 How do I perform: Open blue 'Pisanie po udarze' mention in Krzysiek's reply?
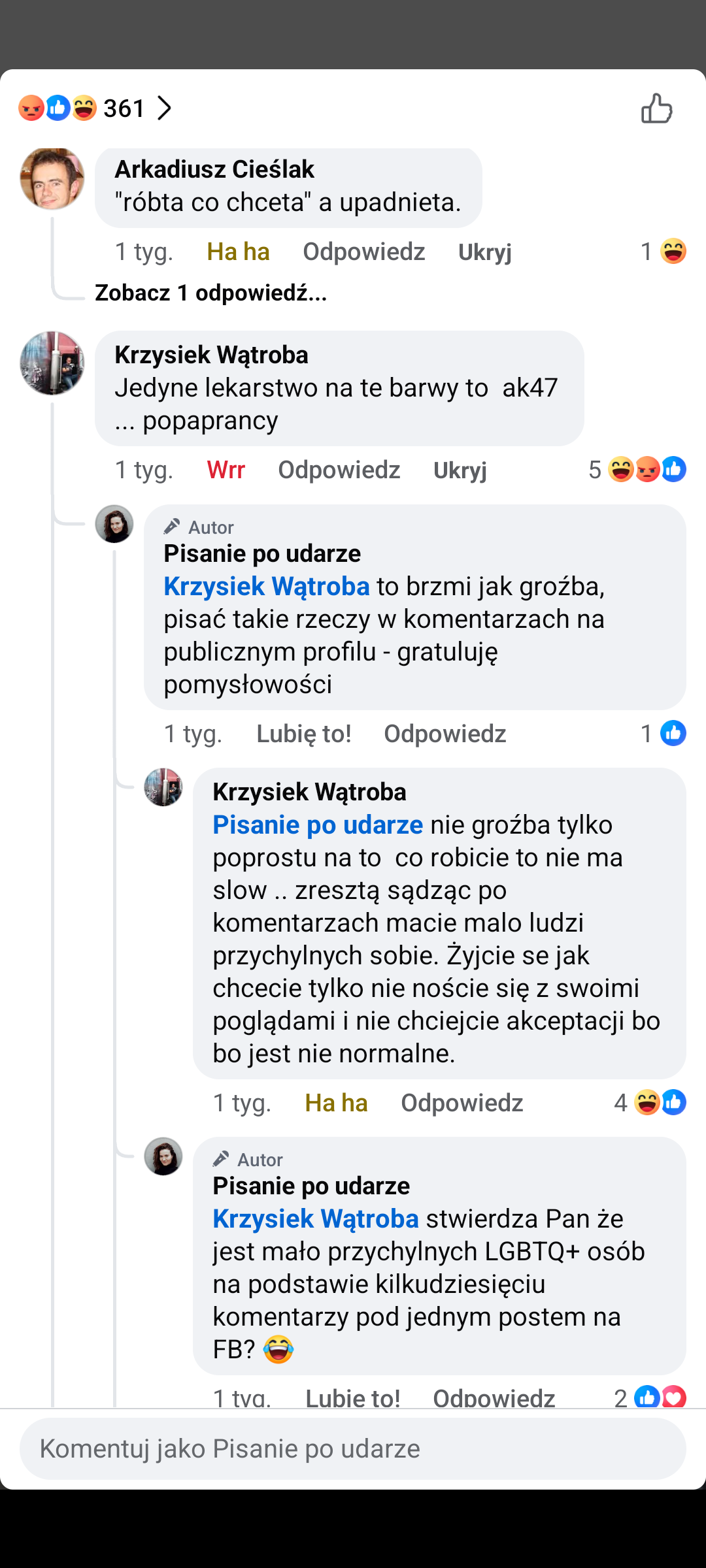[318, 825]
